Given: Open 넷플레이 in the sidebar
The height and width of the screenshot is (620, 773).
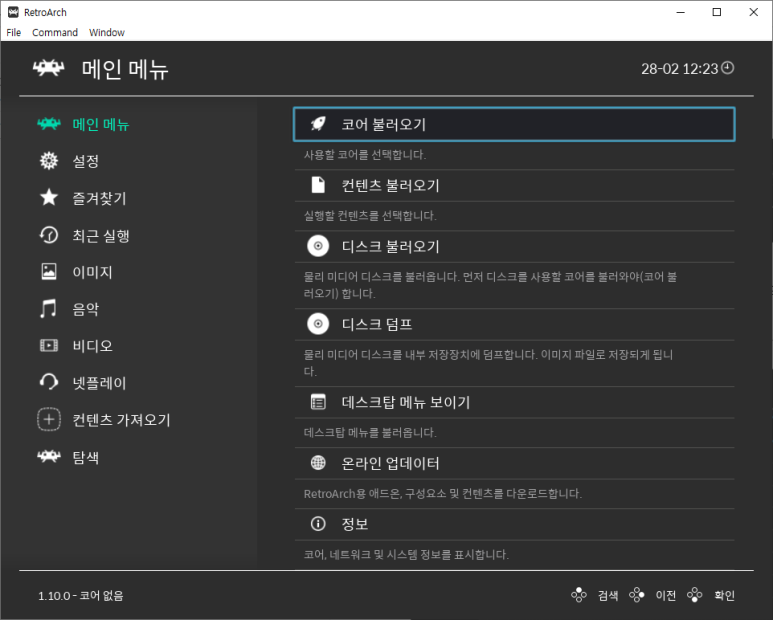Looking at the screenshot, I should [99, 383].
